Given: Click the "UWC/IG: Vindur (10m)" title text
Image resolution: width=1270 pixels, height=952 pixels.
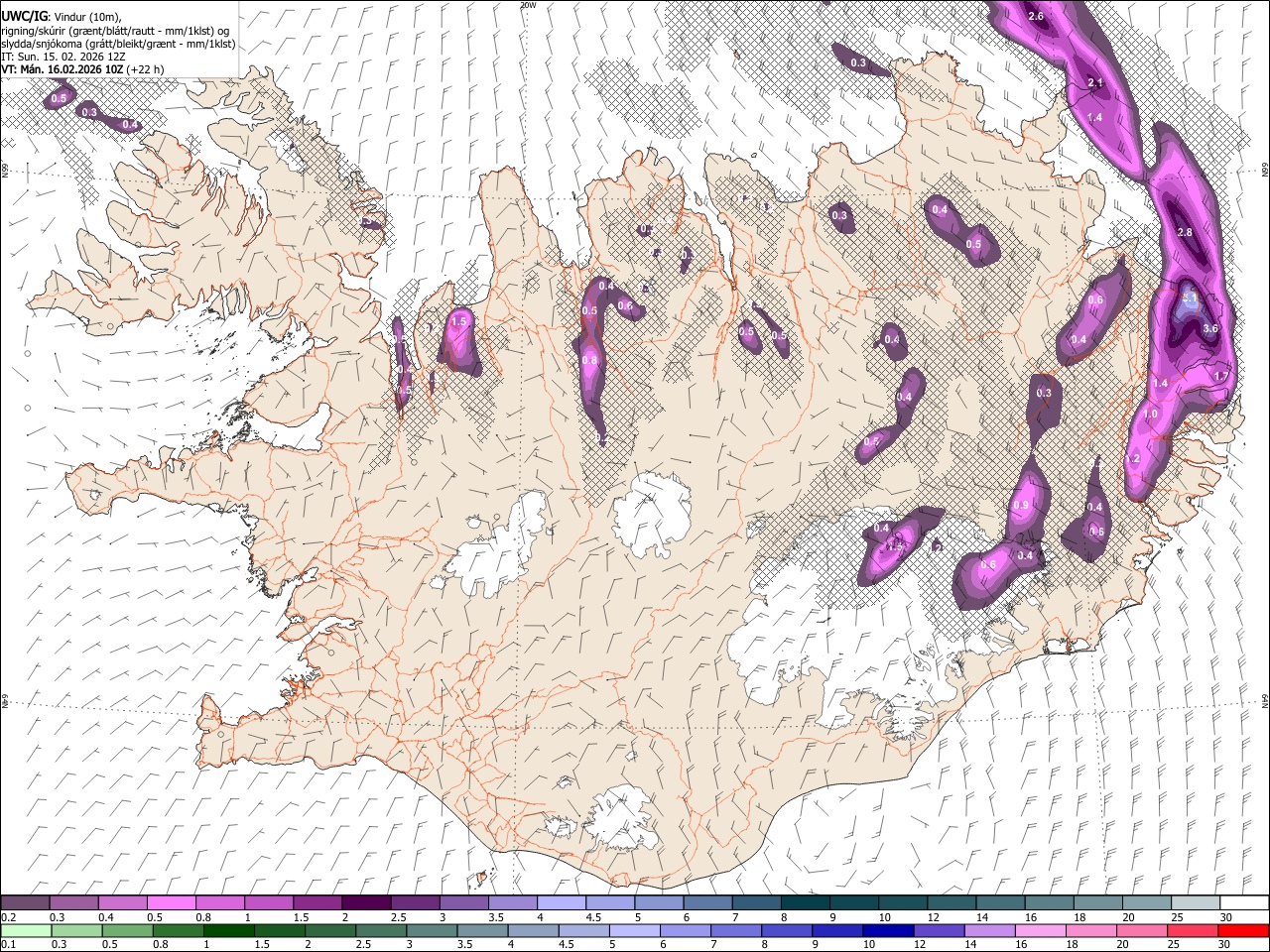Looking at the screenshot, I should pyautogui.click(x=62, y=16).
